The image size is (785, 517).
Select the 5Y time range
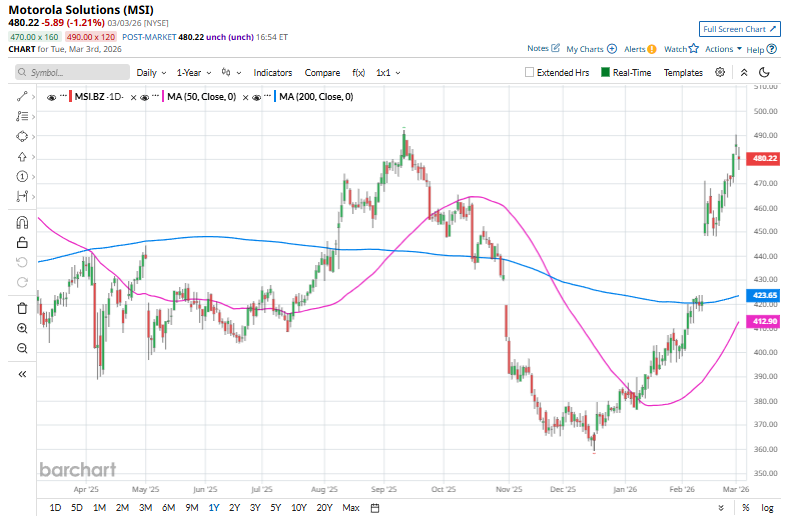pyautogui.click(x=276, y=508)
